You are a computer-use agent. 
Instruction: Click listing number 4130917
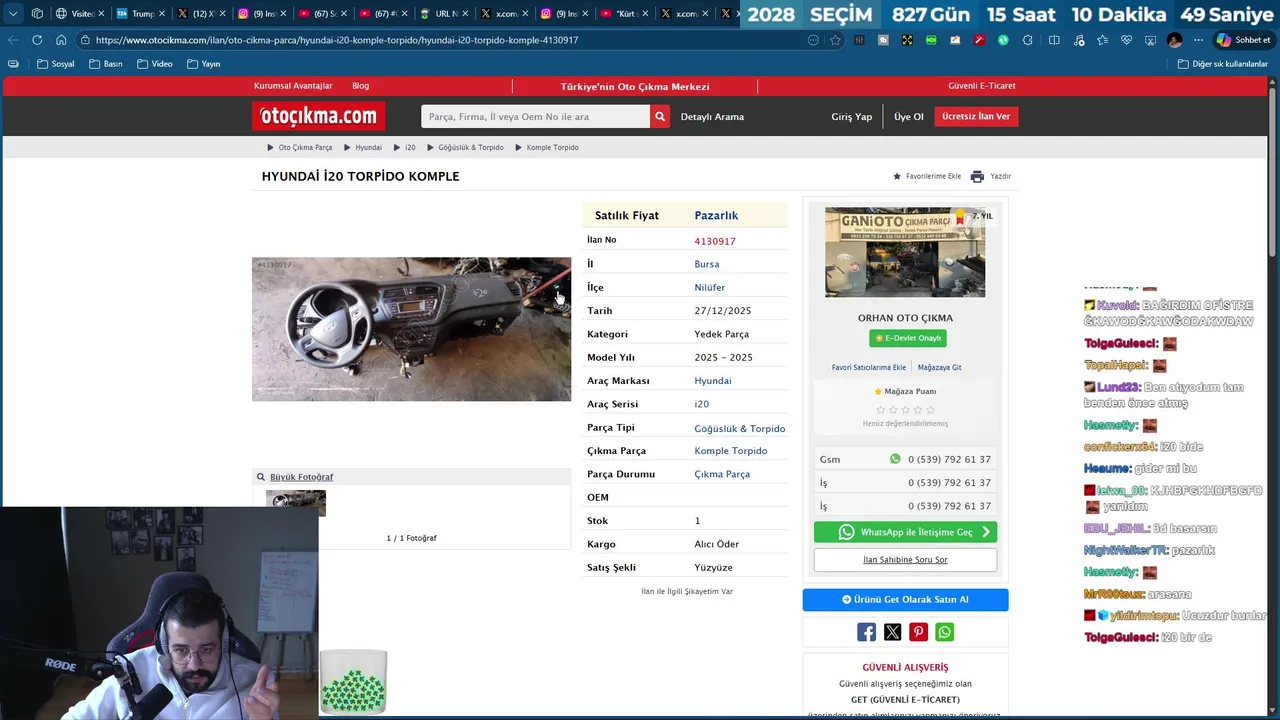[x=715, y=241]
